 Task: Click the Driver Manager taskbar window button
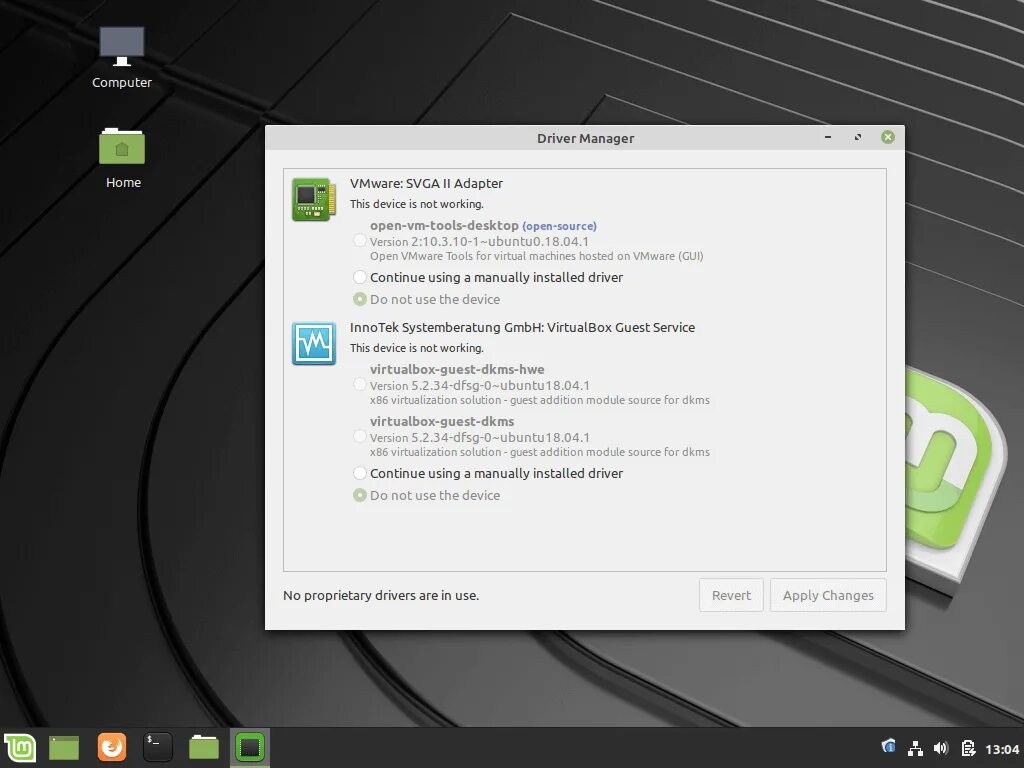pos(250,747)
